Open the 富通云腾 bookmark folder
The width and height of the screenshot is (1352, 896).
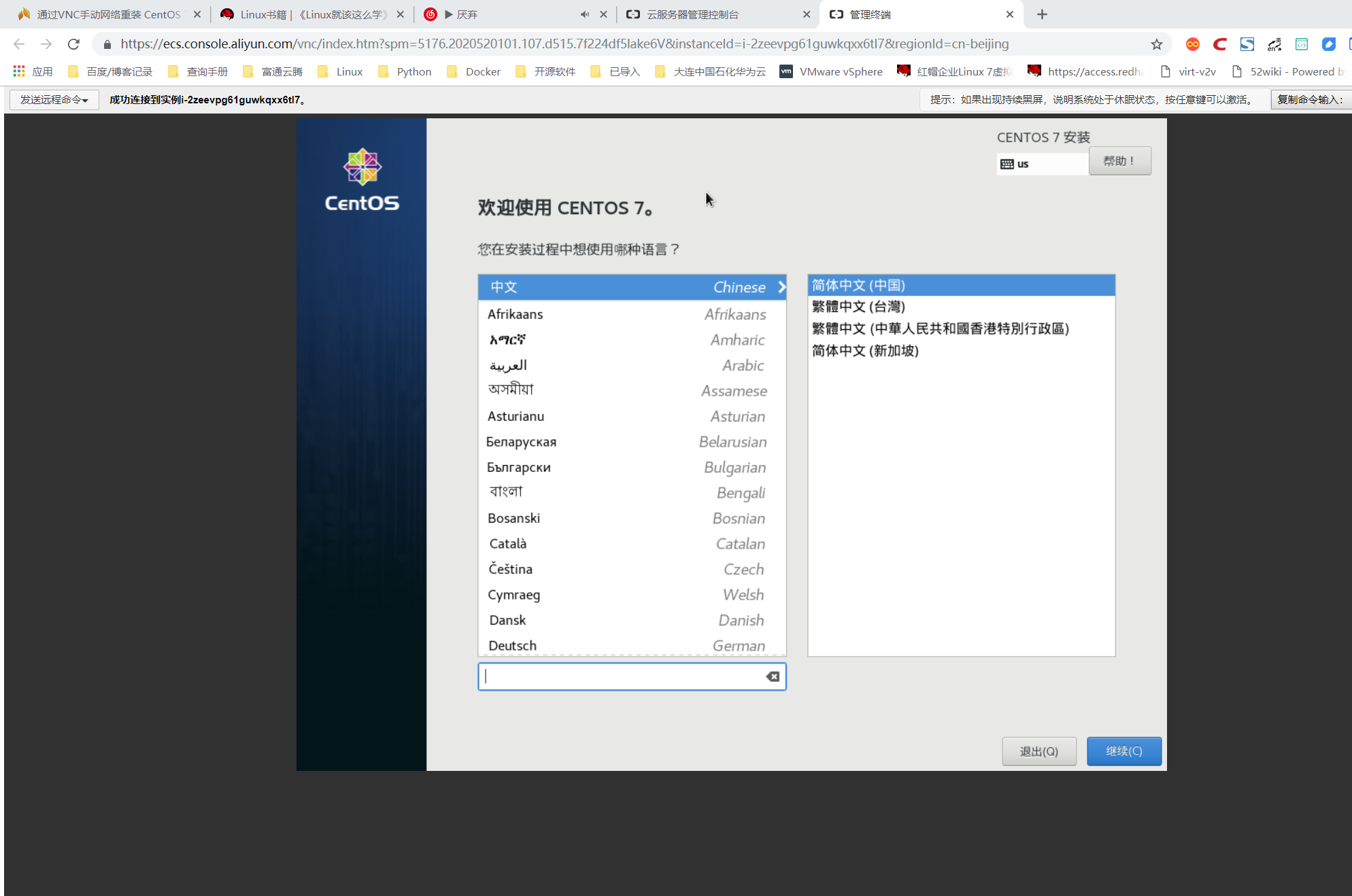(x=273, y=71)
